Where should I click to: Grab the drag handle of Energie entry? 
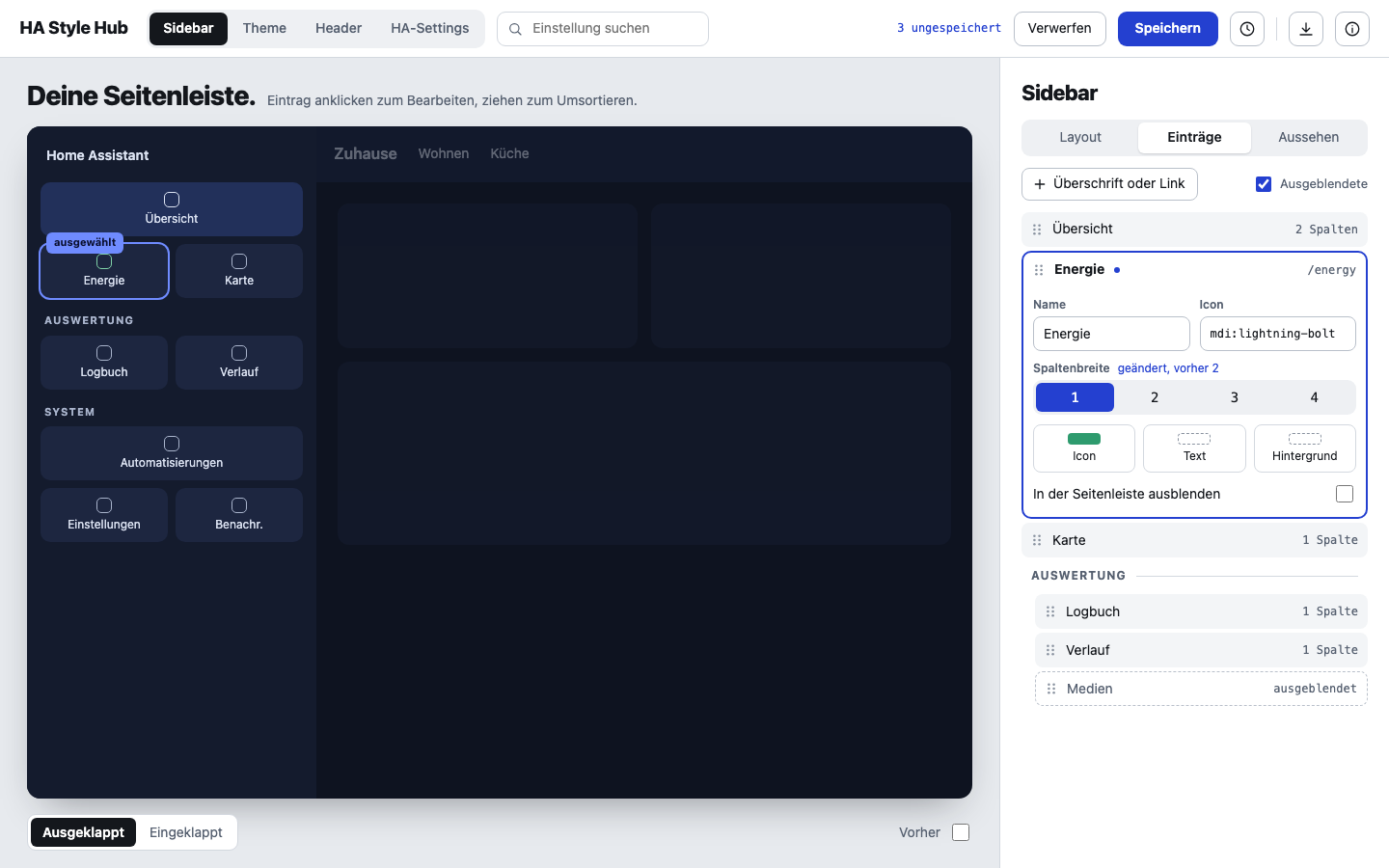[1039, 270]
